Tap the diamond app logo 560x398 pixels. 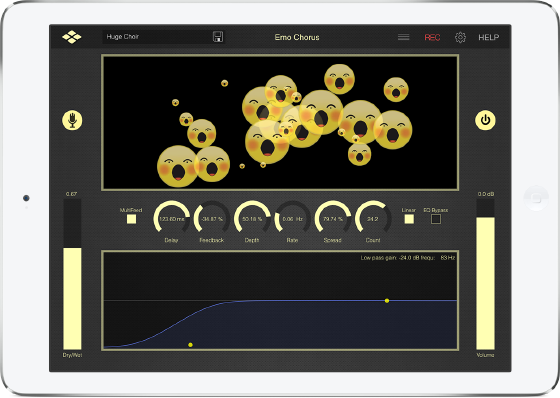click(72, 37)
